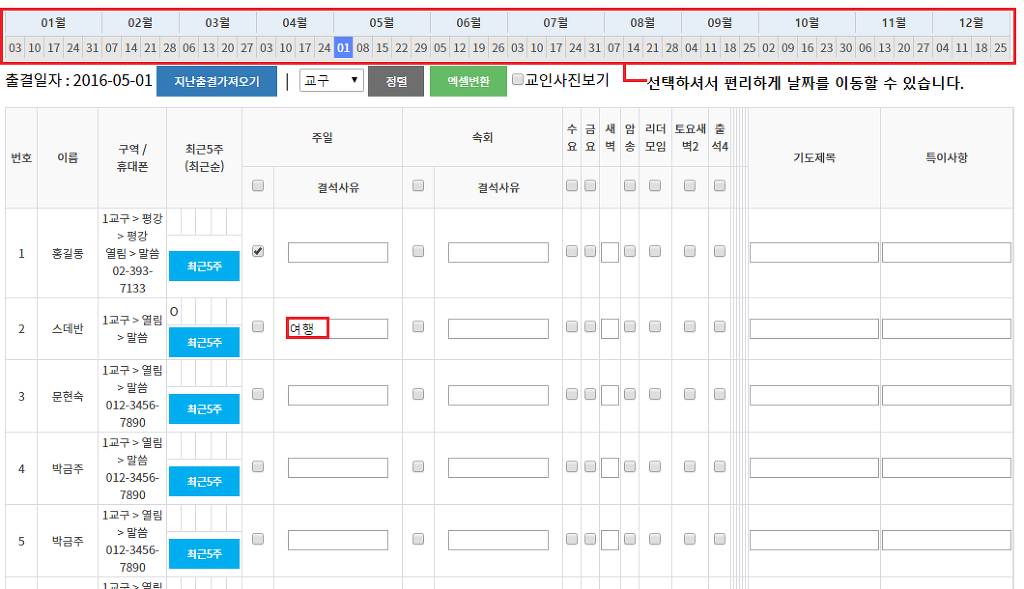Click the 09월 month header
This screenshot has height=589, width=1024.
point(720,23)
